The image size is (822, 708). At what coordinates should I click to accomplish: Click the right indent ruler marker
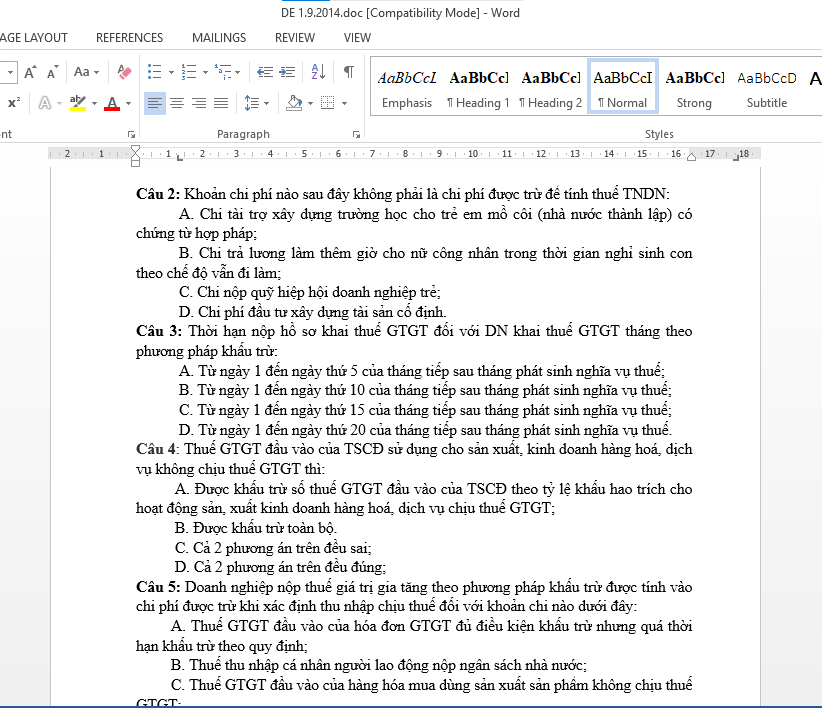691,157
